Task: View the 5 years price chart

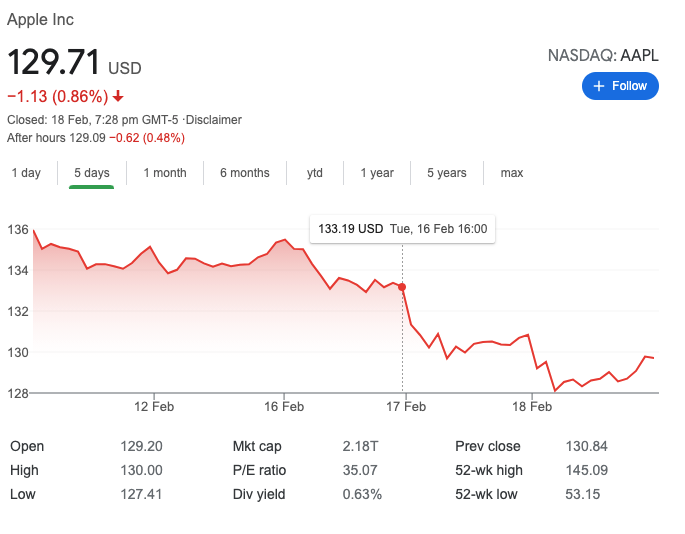Action: click(447, 173)
